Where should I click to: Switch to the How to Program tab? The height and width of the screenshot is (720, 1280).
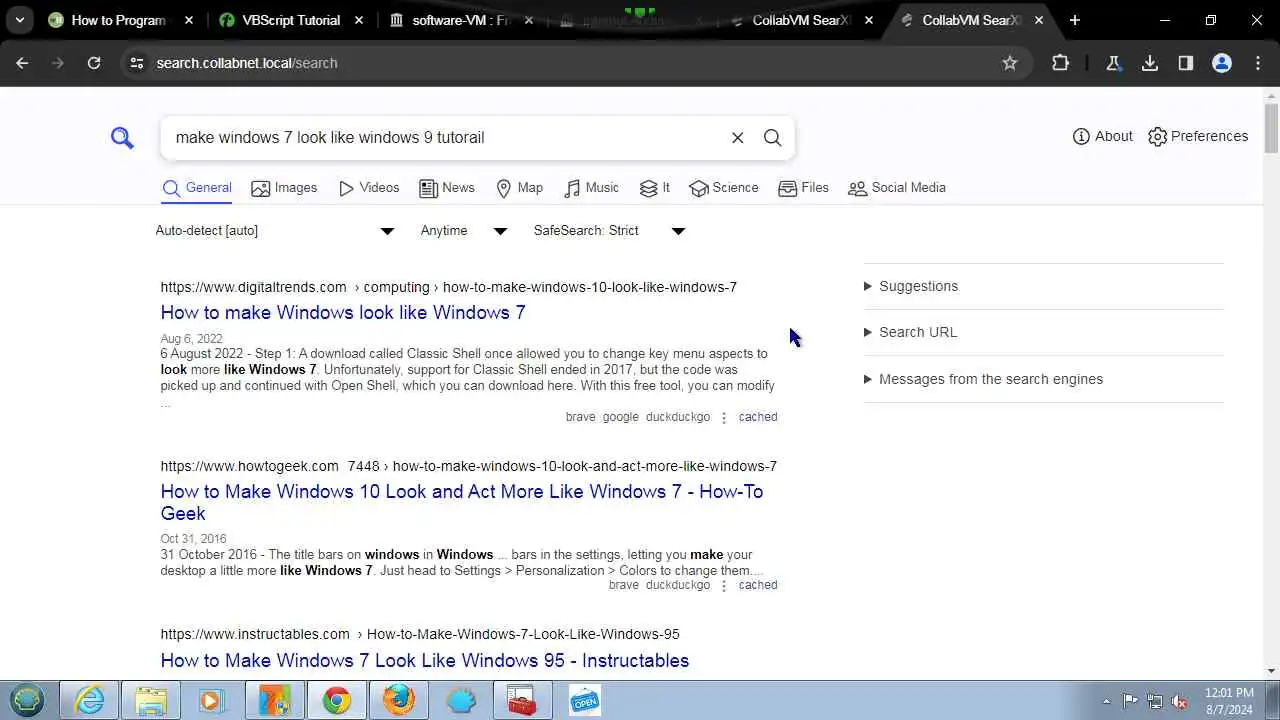pyautogui.click(x=118, y=20)
